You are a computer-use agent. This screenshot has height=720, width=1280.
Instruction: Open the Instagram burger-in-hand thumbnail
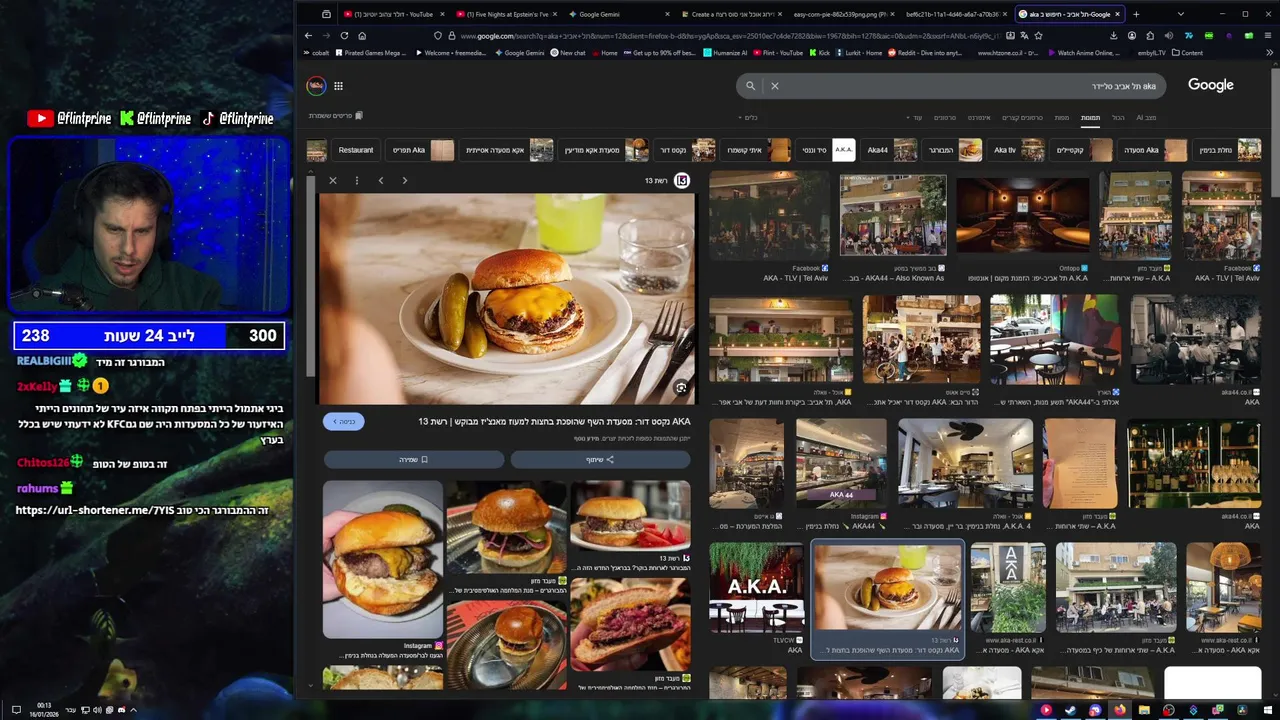(383, 559)
